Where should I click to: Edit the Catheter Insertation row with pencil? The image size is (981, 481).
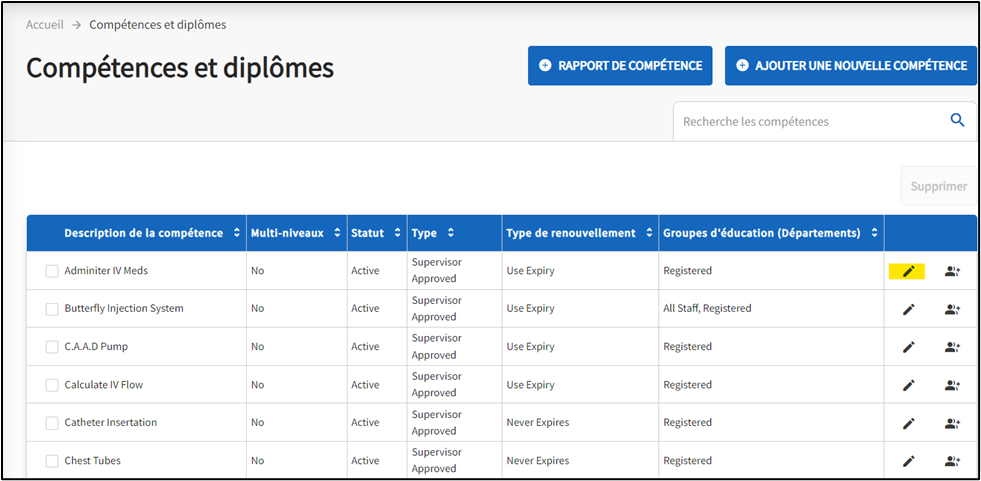click(x=908, y=423)
